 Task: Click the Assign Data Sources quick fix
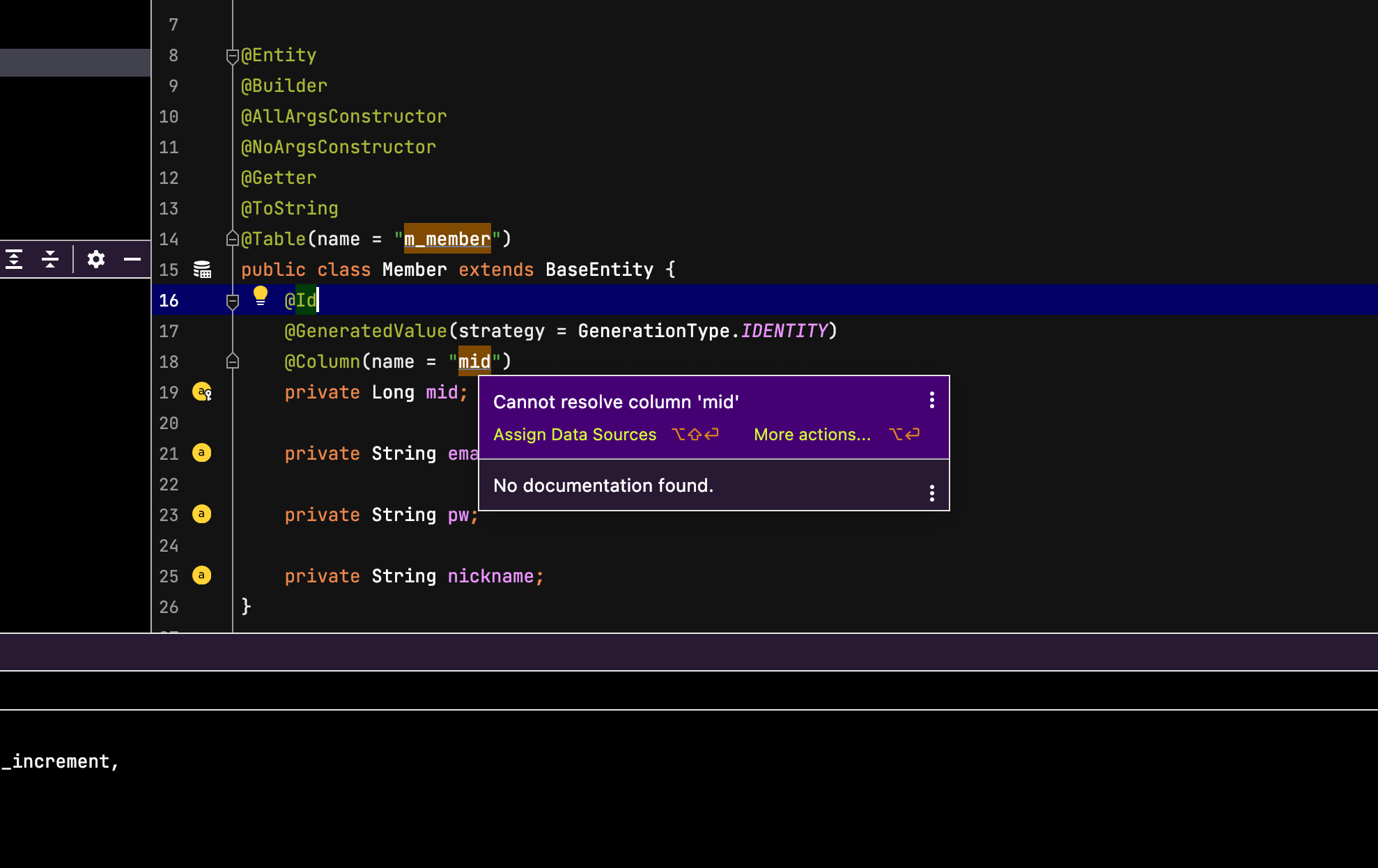(575, 435)
